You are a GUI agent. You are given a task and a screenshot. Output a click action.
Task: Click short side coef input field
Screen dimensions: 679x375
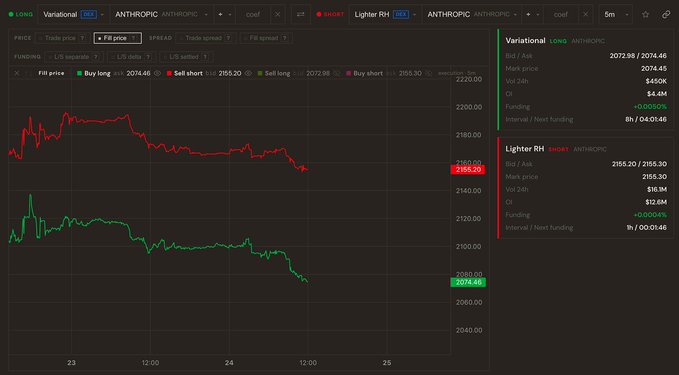(560, 14)
